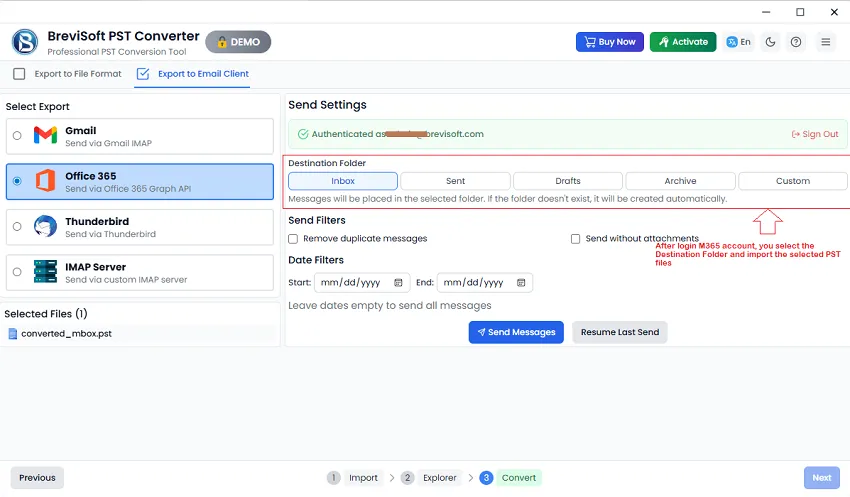
Task: Click Send Messages button
Action: click(516, 332)
